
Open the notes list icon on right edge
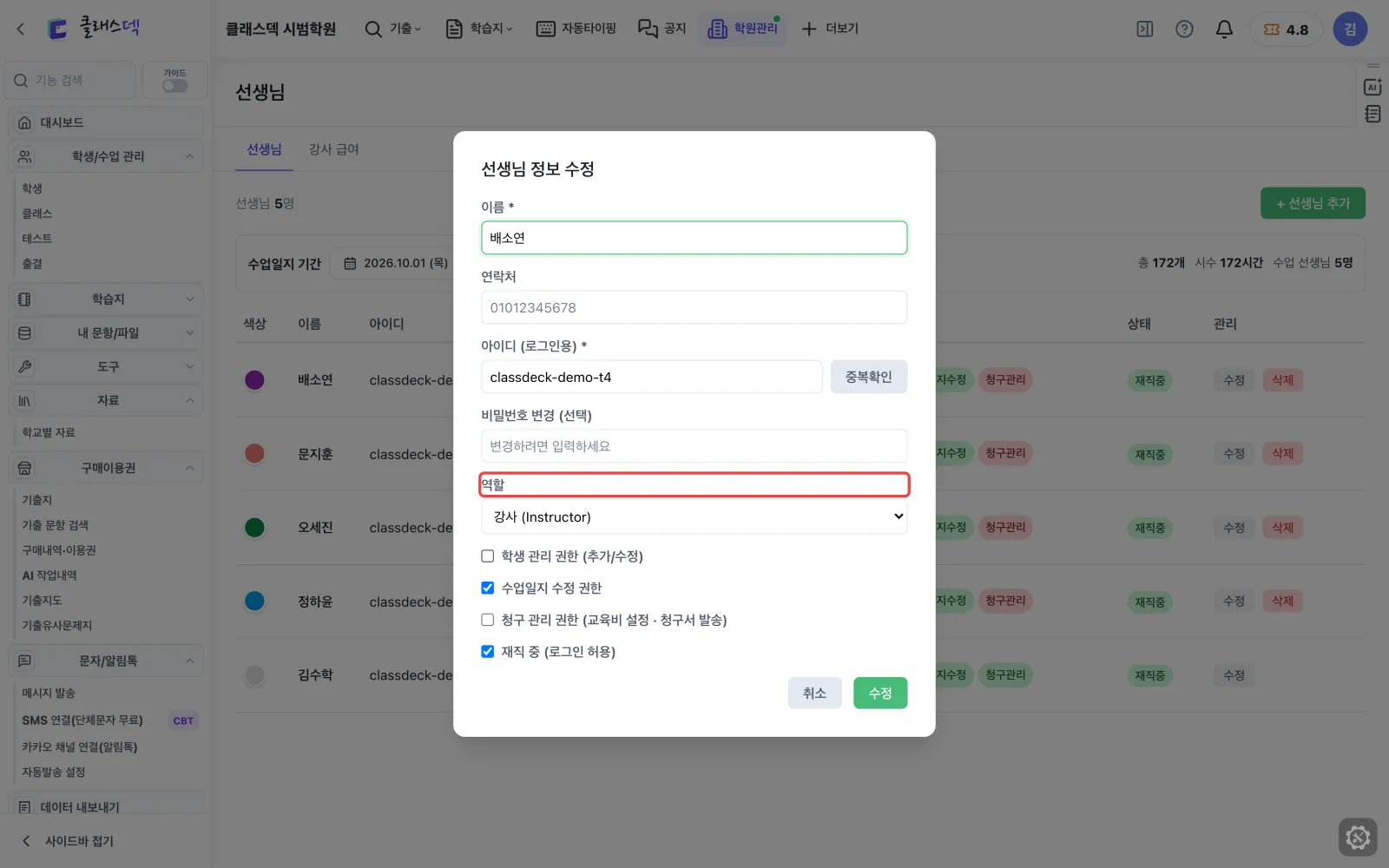coord(1373,114)
